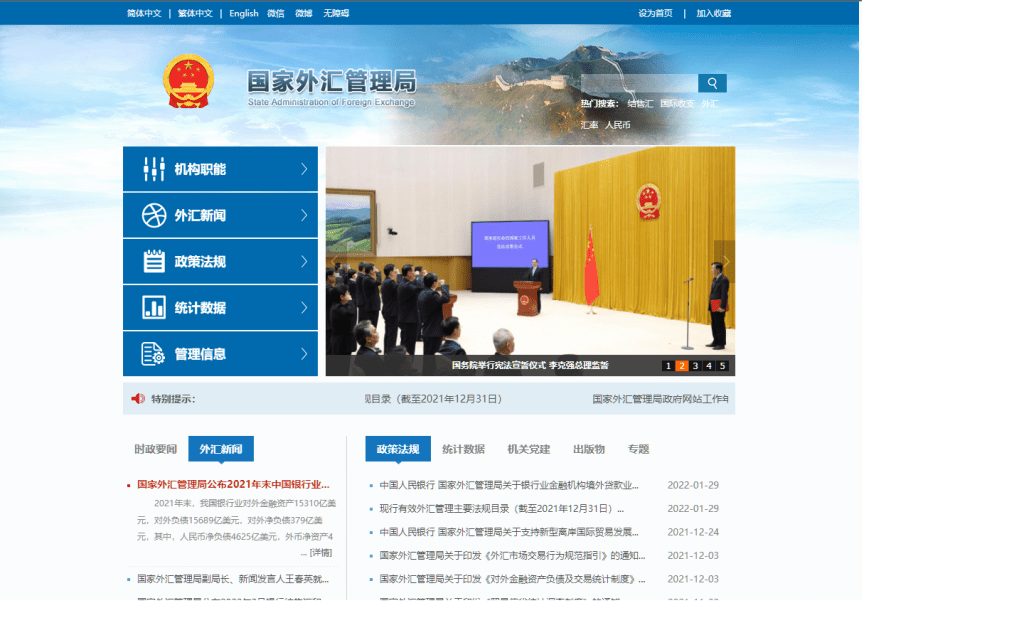Click hot search term 国际收支

pyautogui.click(x=677, y=104)
